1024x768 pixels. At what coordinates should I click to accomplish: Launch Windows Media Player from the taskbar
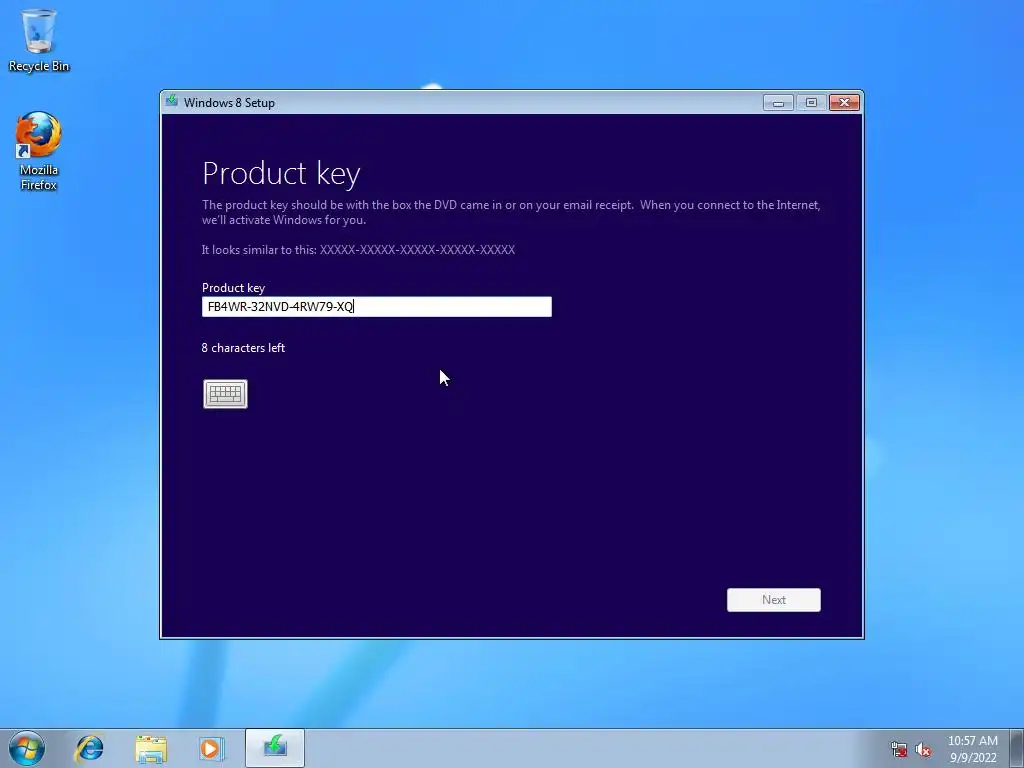click(212, 748)
